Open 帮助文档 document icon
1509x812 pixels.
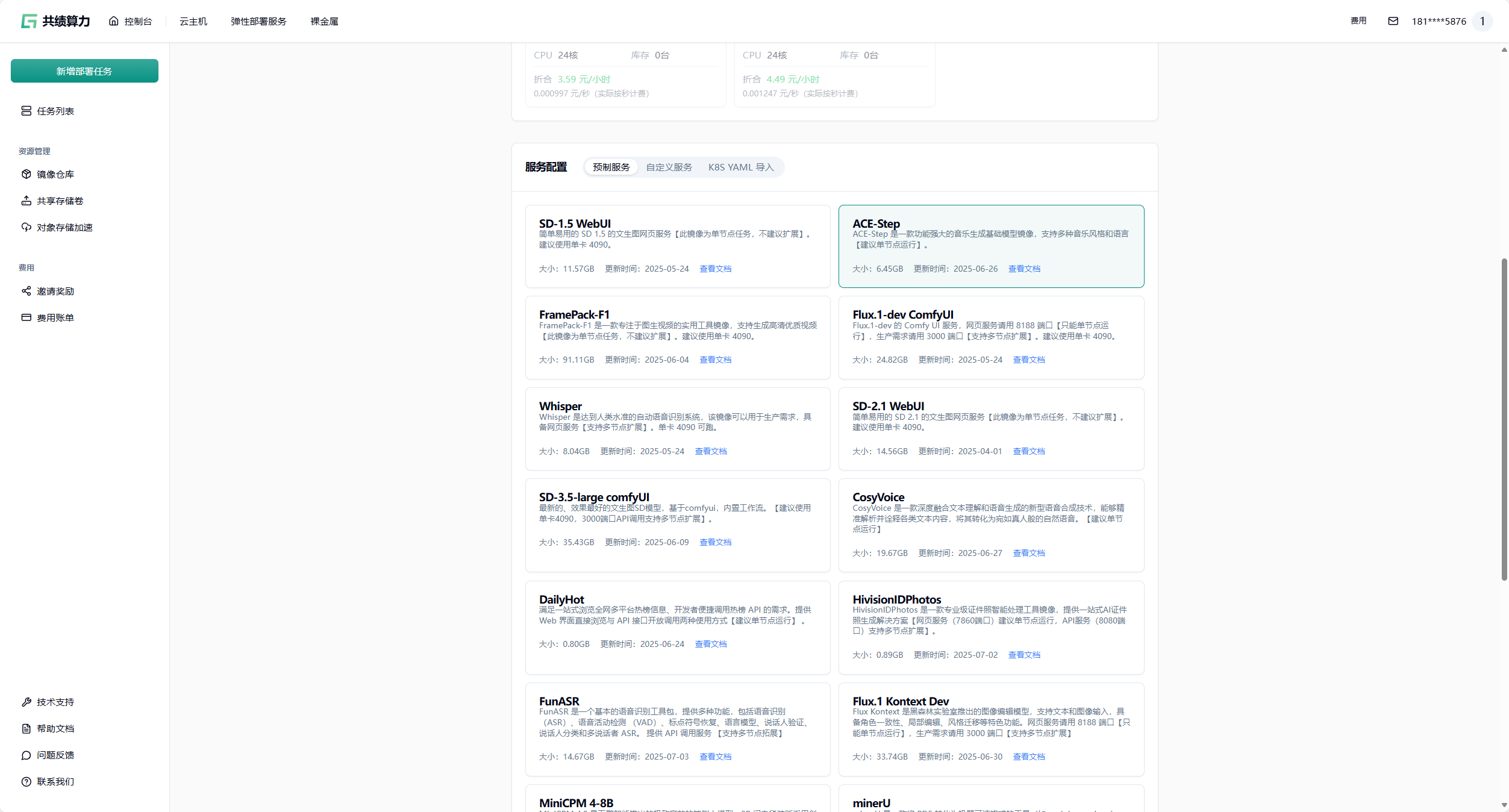(26, 728)
